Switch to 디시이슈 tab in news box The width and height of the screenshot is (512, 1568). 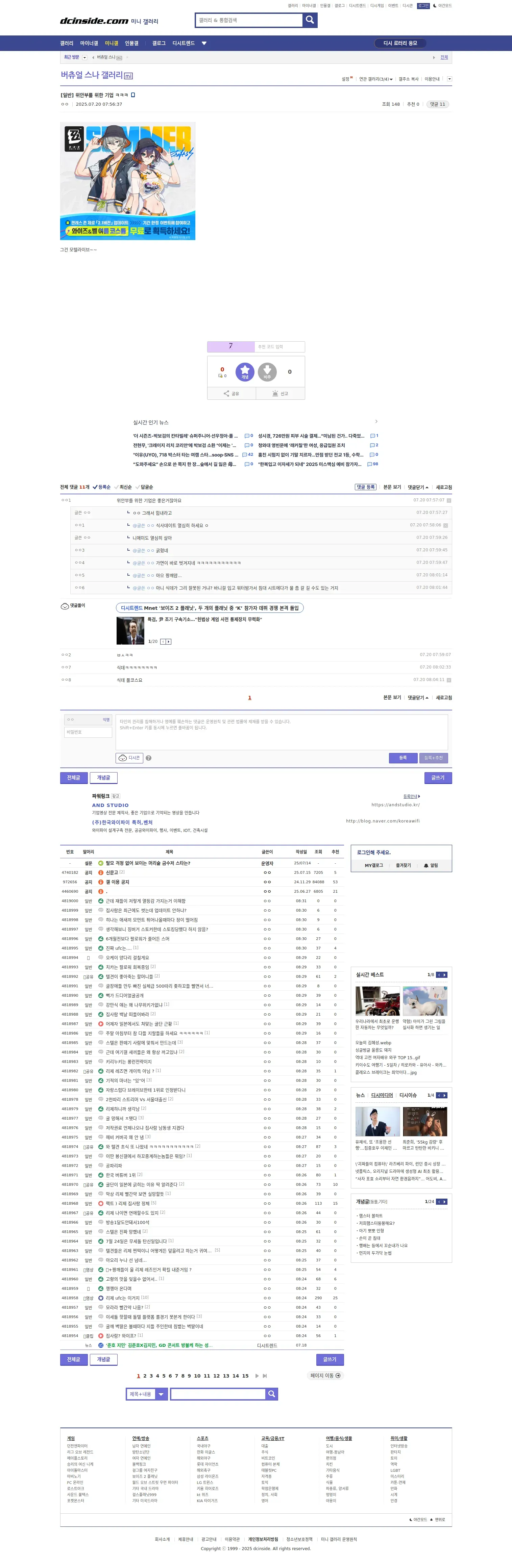point(408,1095)
